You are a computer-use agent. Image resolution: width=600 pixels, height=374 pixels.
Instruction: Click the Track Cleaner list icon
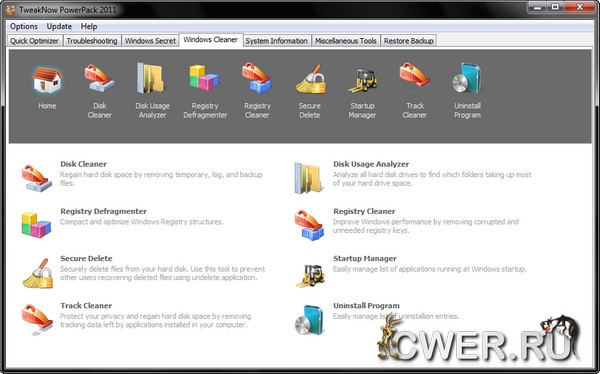[37, 319]
